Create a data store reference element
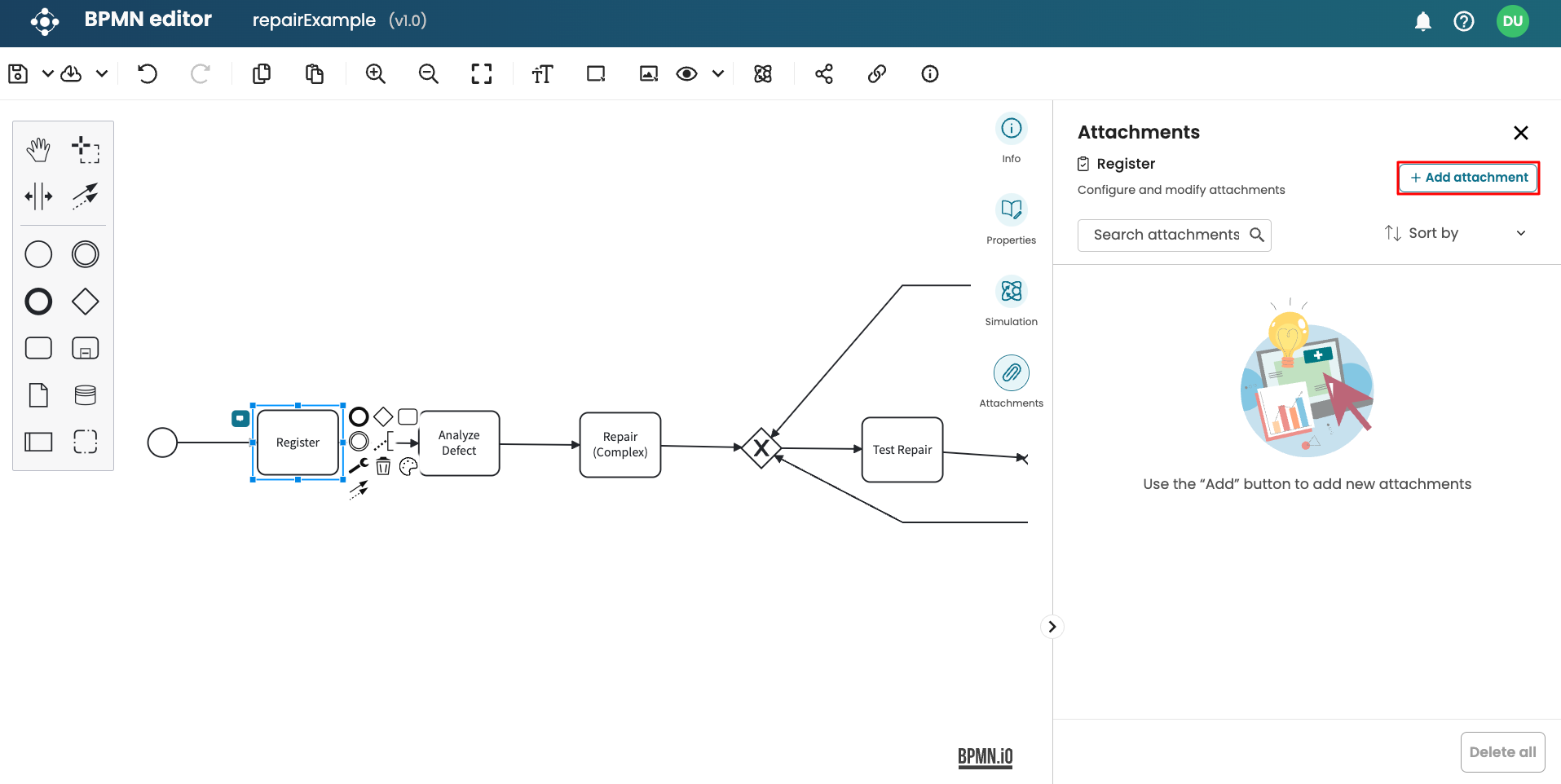Image resolution: width=1561 pixels, height=784 pixels. click(86, 395)
